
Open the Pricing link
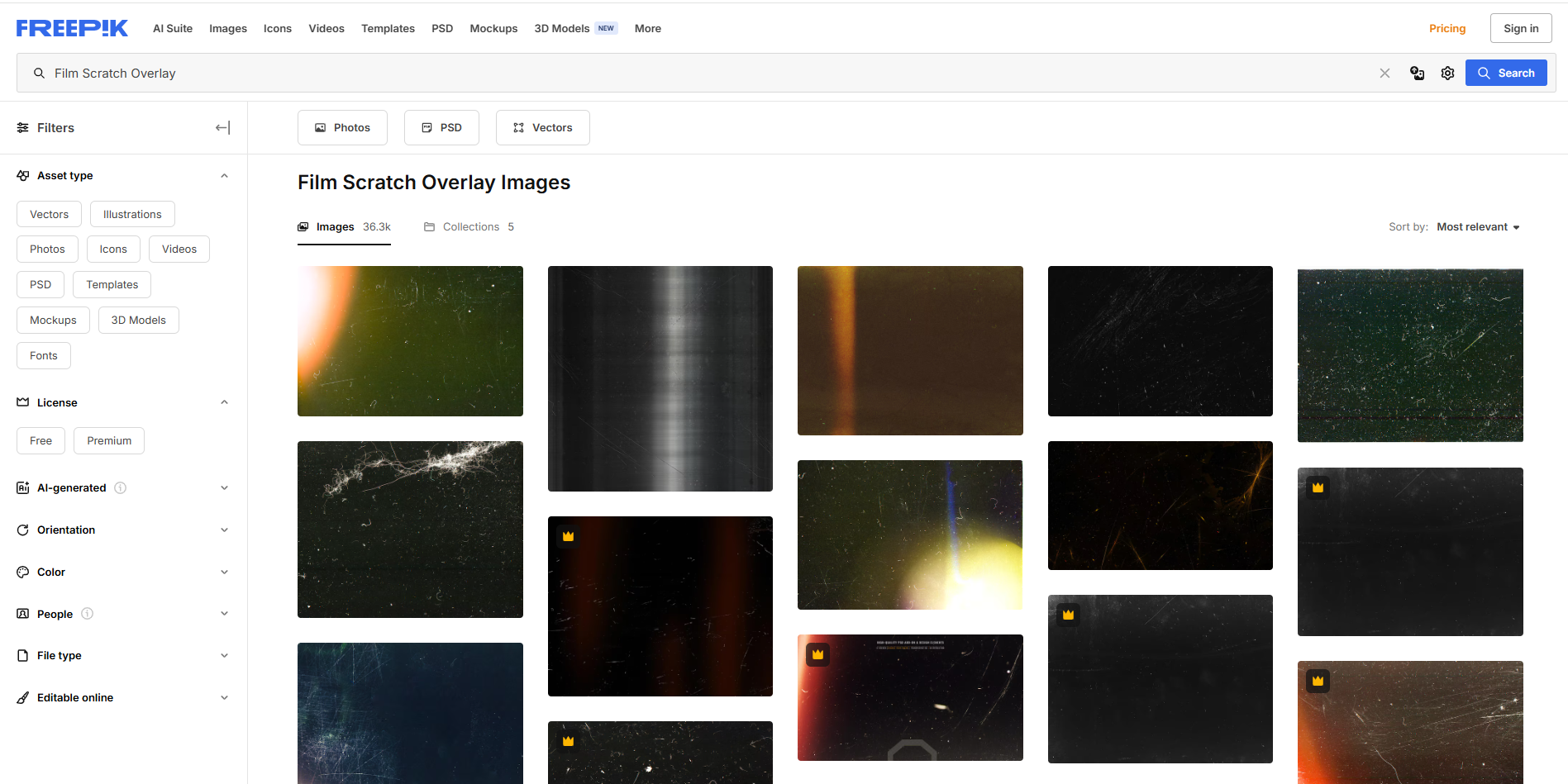[x=1447, y=29]
